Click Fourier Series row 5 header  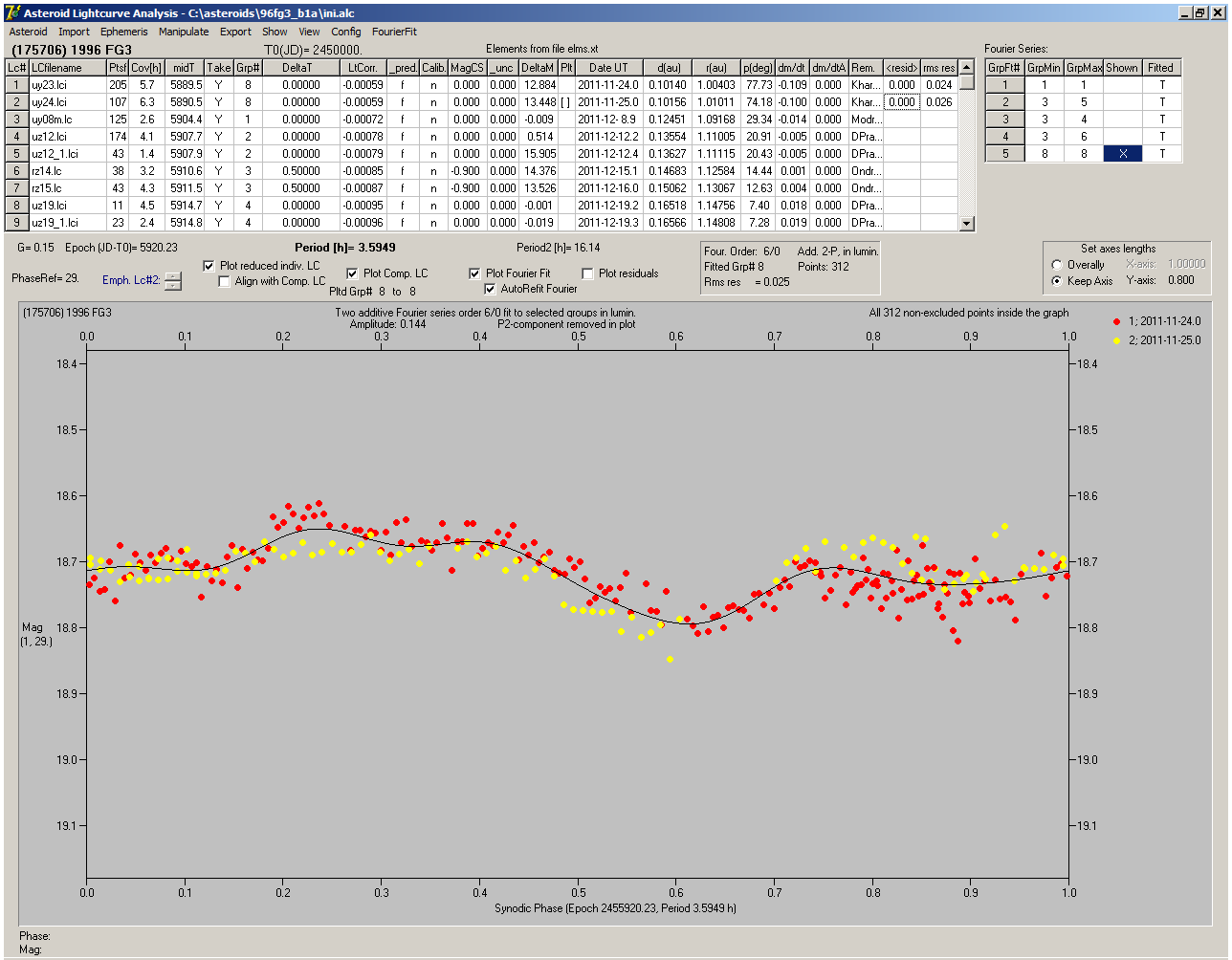click(1005, 154)
